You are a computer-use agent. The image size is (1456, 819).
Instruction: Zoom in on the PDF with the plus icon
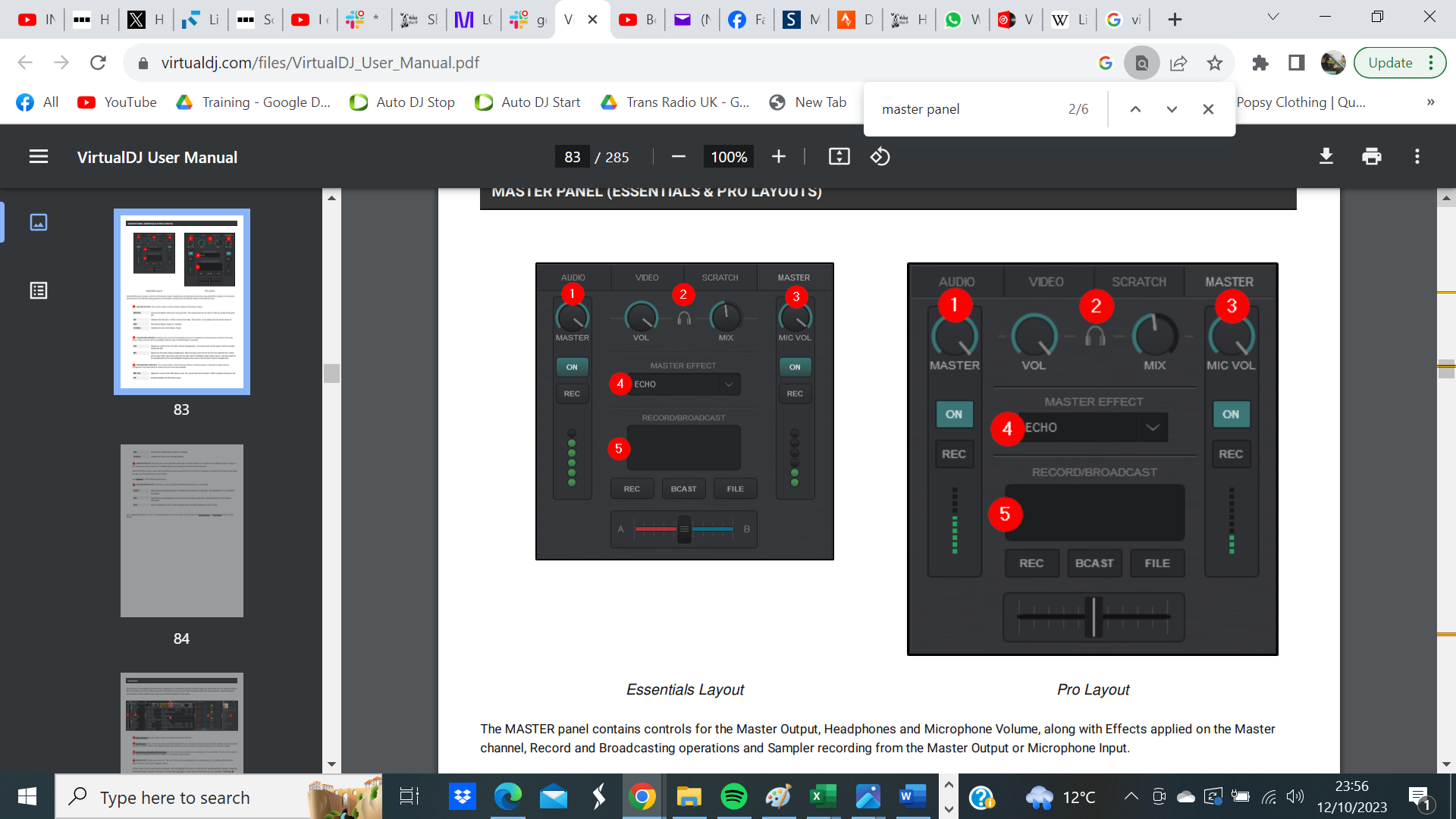(778, 156)
